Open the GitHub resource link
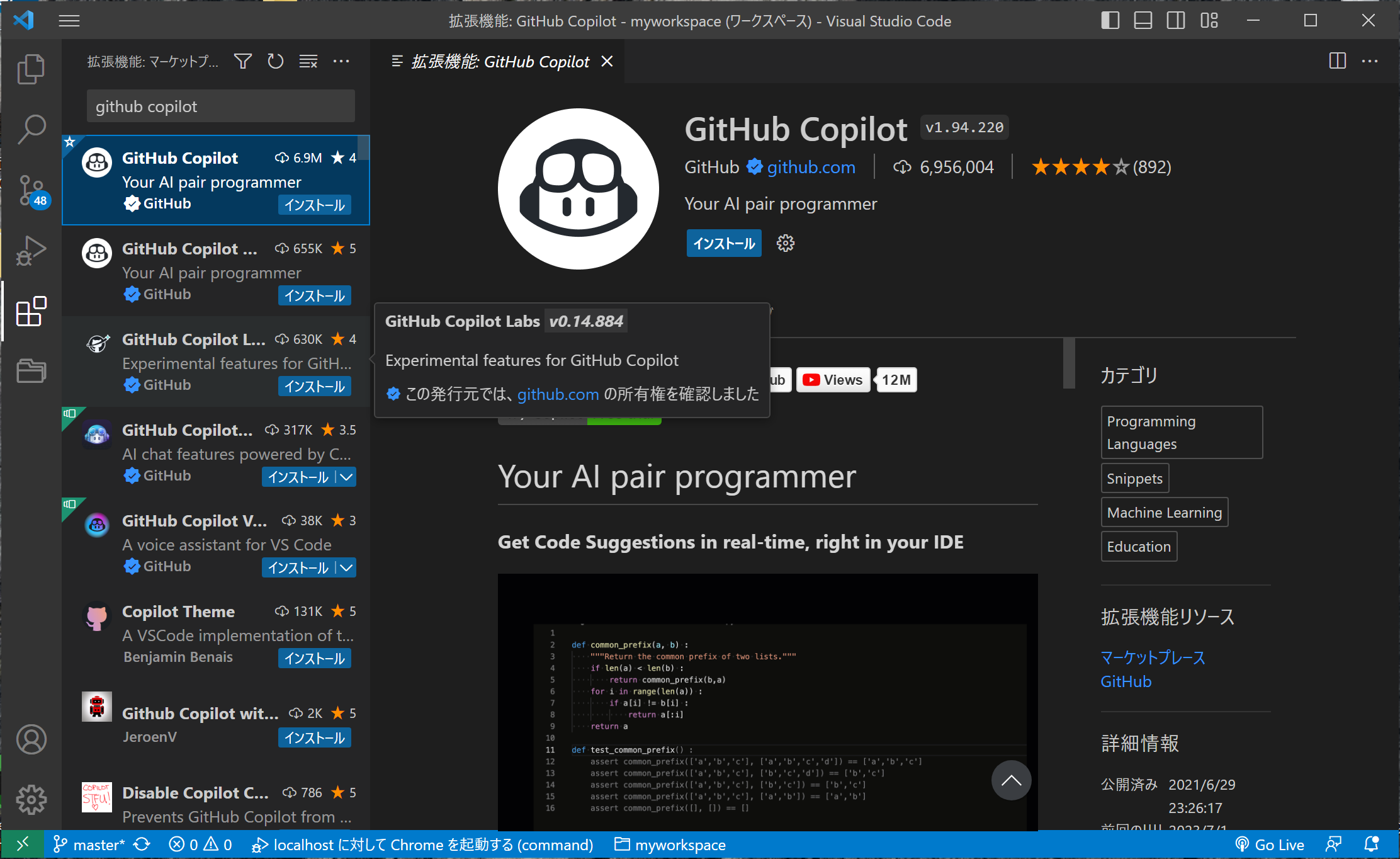 1126,681
